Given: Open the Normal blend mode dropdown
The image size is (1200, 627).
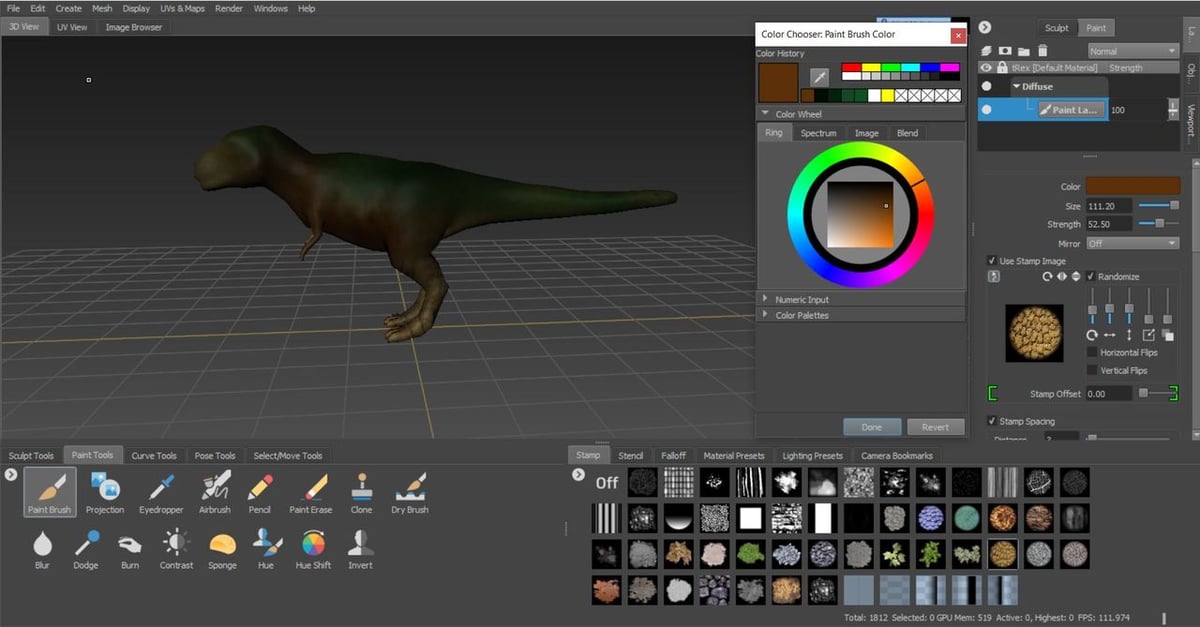Looking at the screenshot, I should point(1131,50).
